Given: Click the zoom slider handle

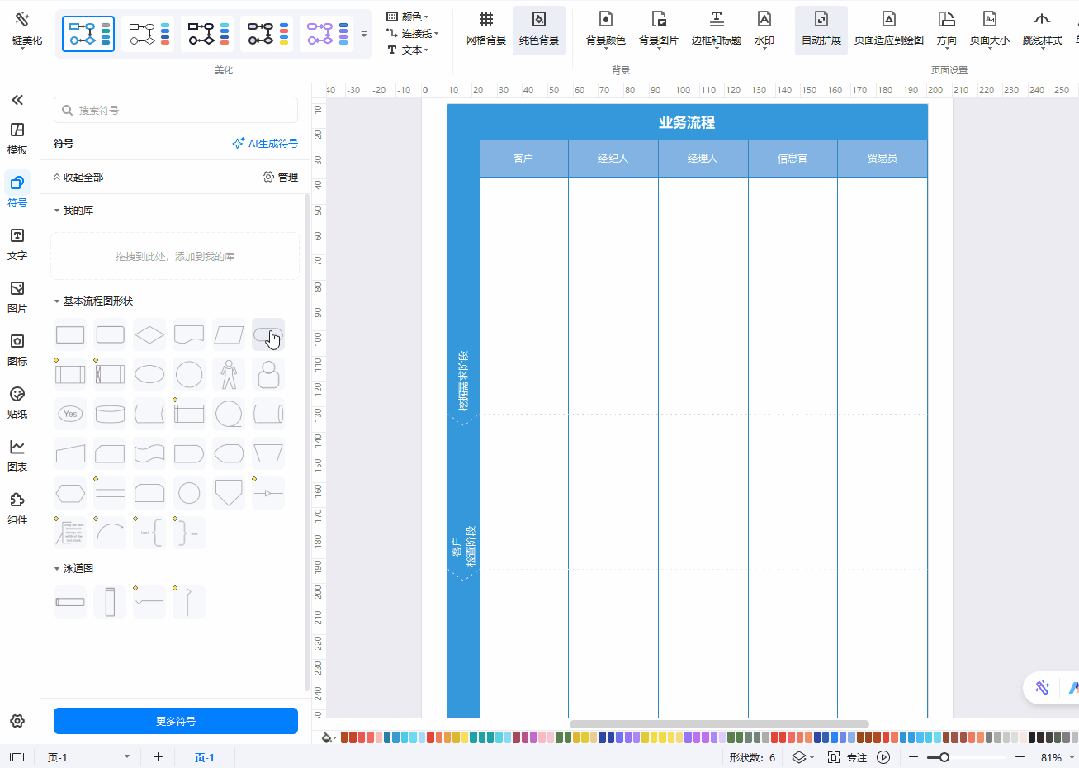Looking at the screenshot, I should pos(944,757).
